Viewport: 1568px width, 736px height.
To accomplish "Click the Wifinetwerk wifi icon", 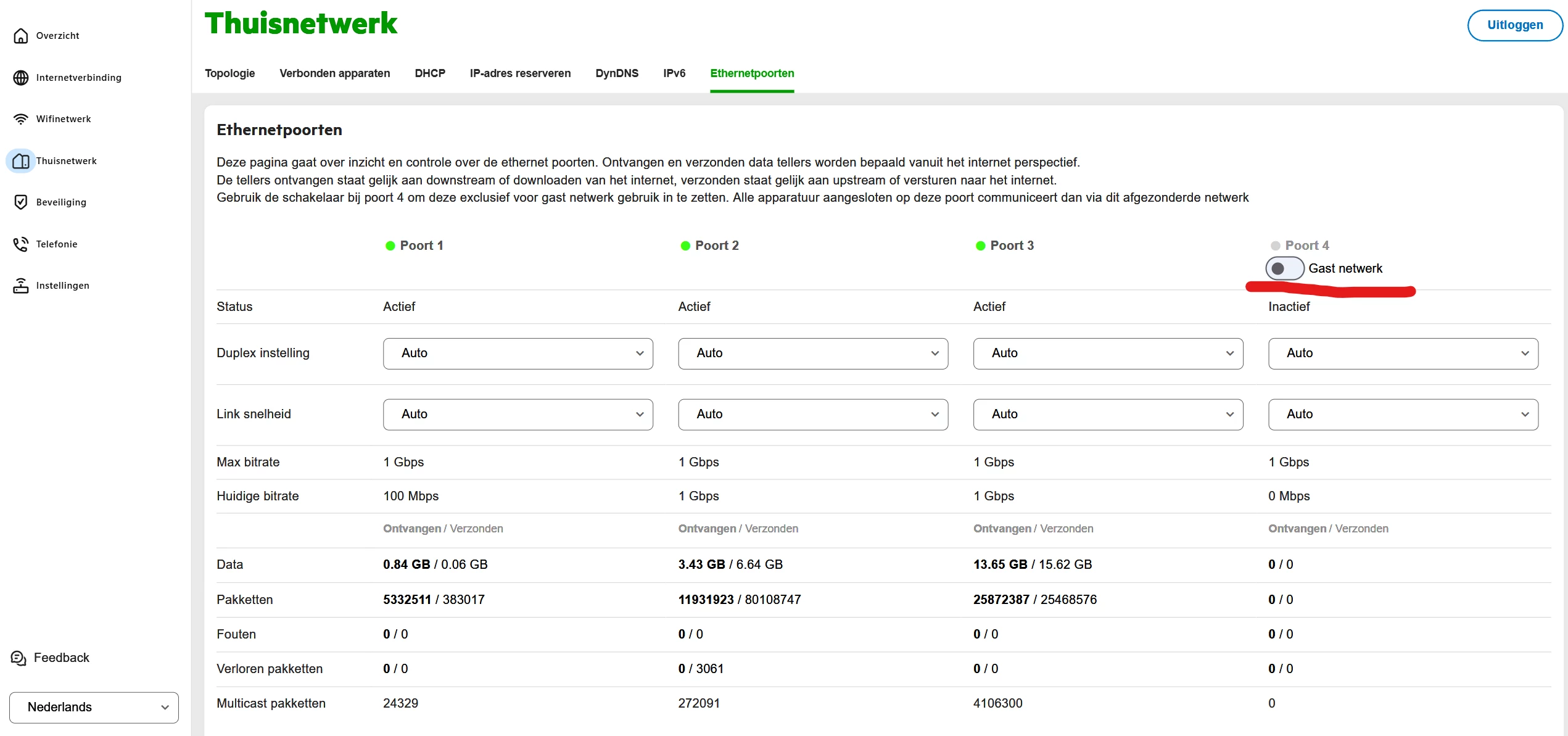I will coord(20,119).
